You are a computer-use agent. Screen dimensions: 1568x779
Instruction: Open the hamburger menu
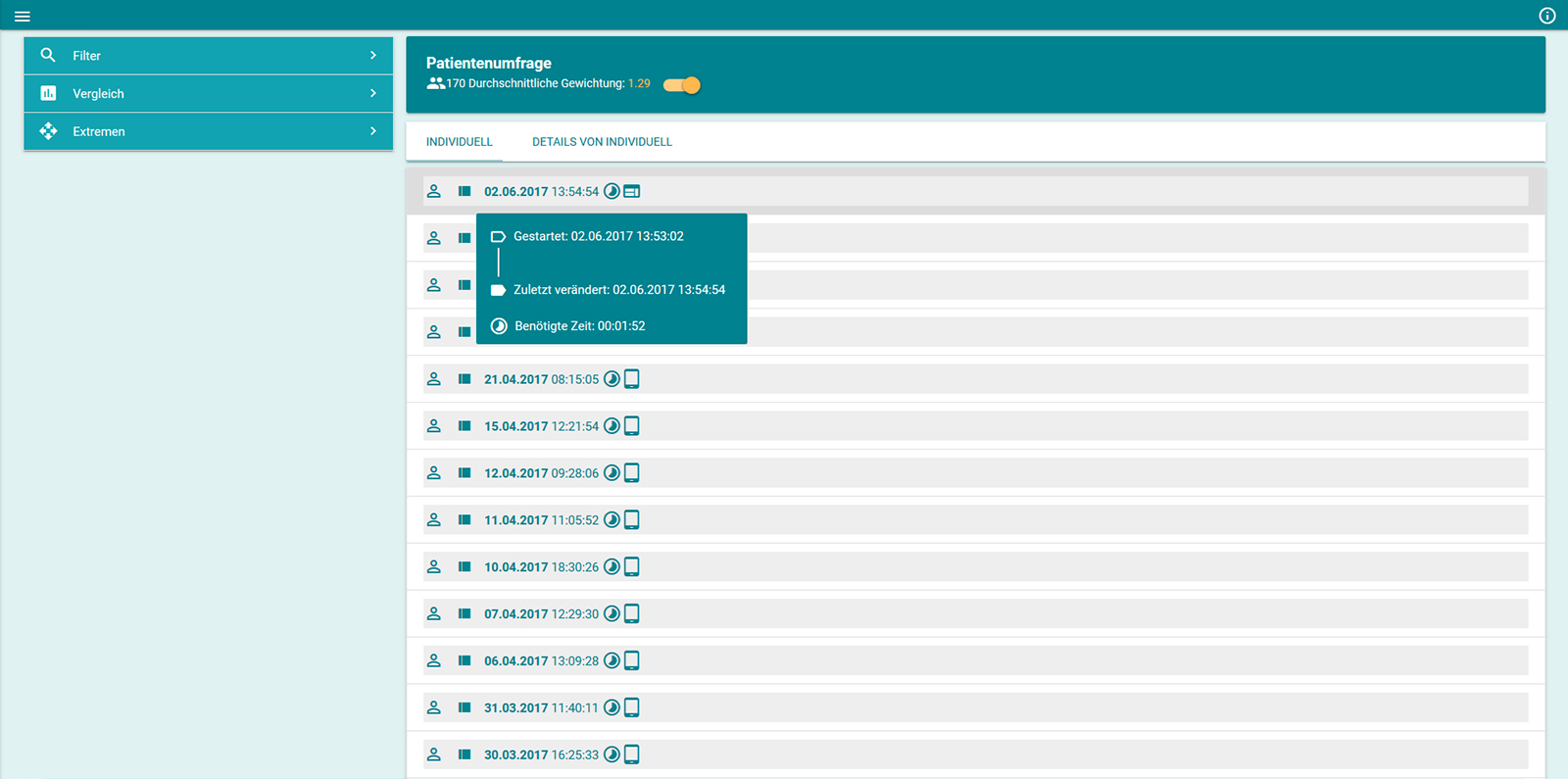[23, 17]
